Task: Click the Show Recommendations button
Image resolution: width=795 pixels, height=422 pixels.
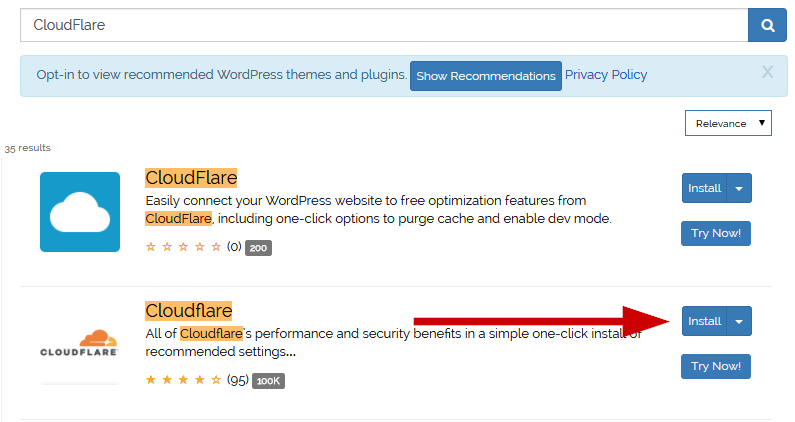Action: coord(486,76)
